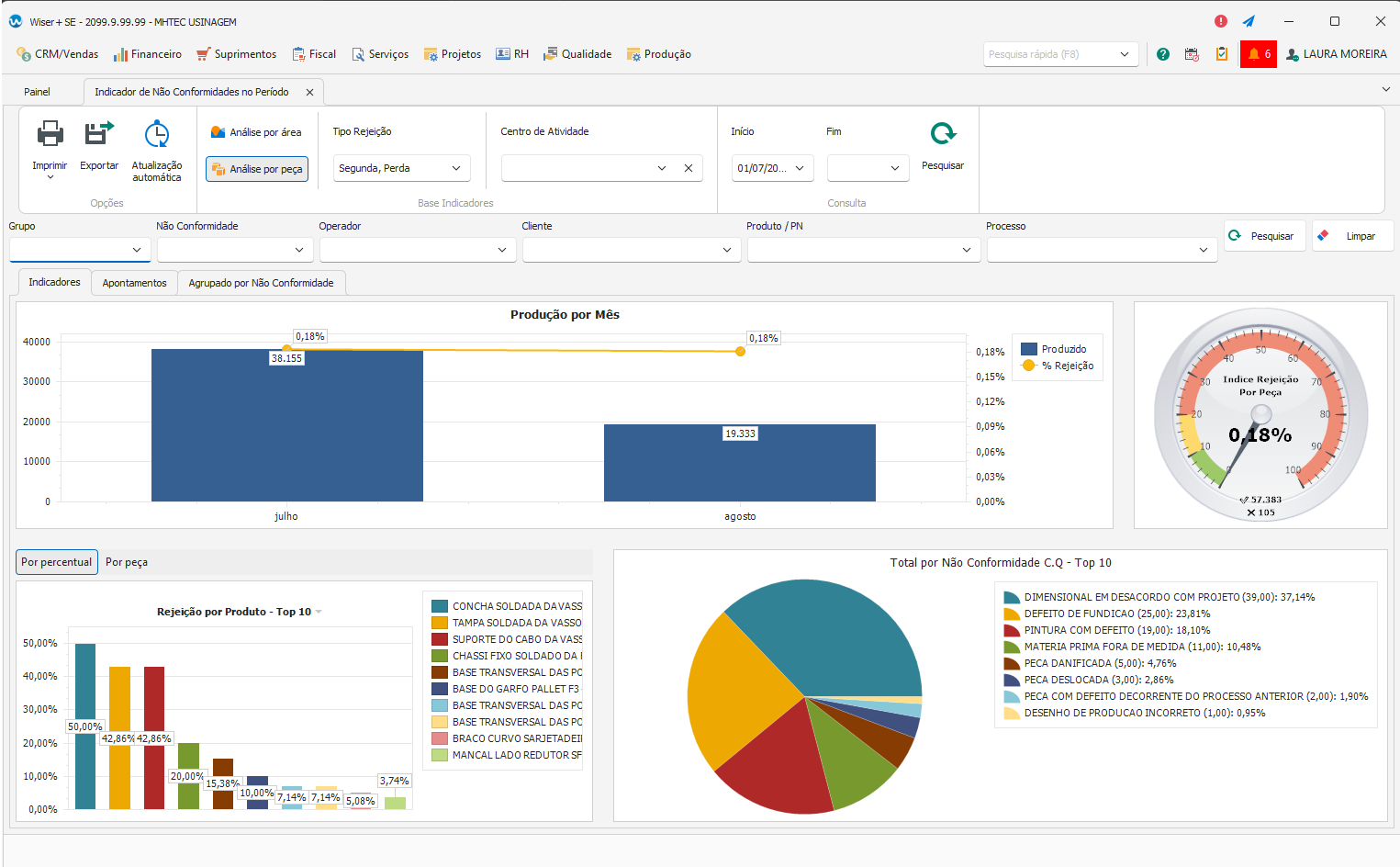Click the Pesquisar button beside filters
The width and height of the screenshot is (1400, 867).
point(1264,236)
